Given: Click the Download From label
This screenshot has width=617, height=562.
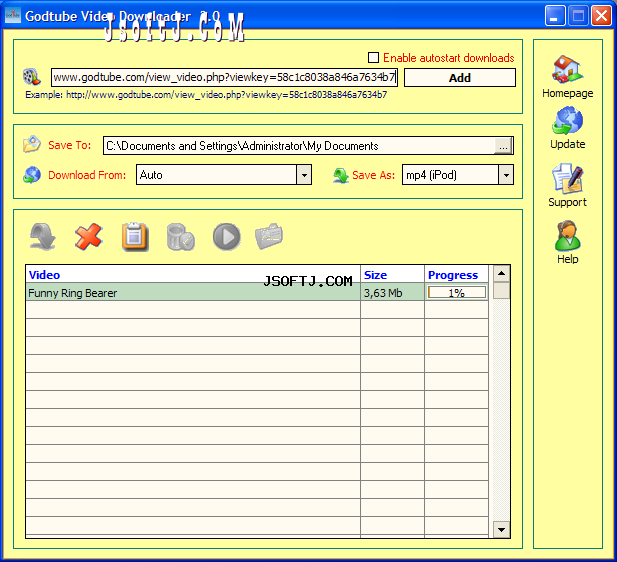Looking at the screenshot, I should click(x=87, y=175).
